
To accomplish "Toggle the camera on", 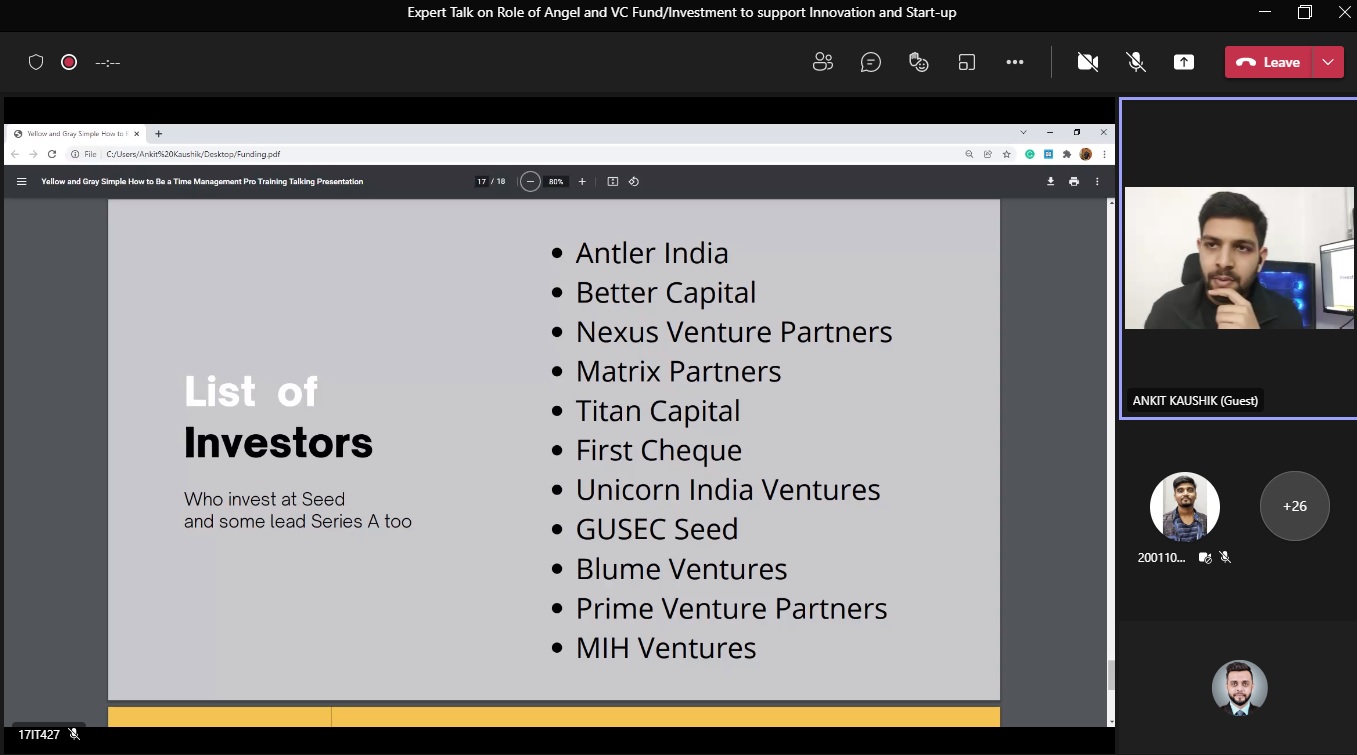I will [1088, 62].
